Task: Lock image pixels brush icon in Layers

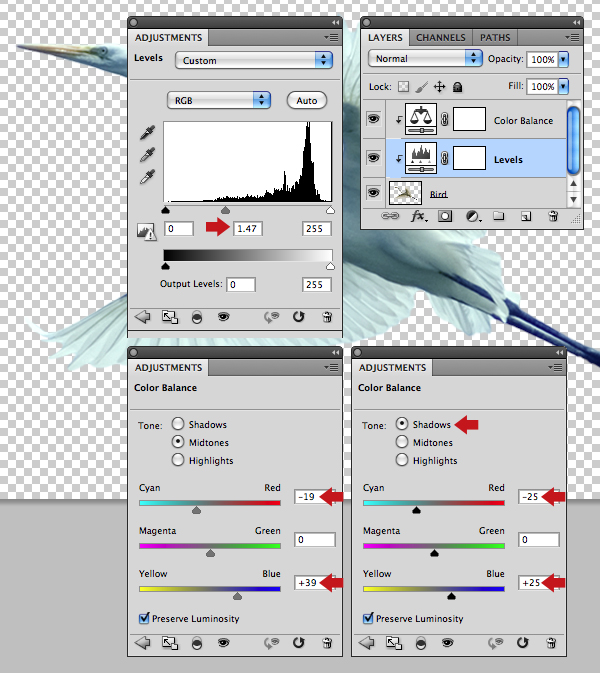Action: tap(421, 87)
